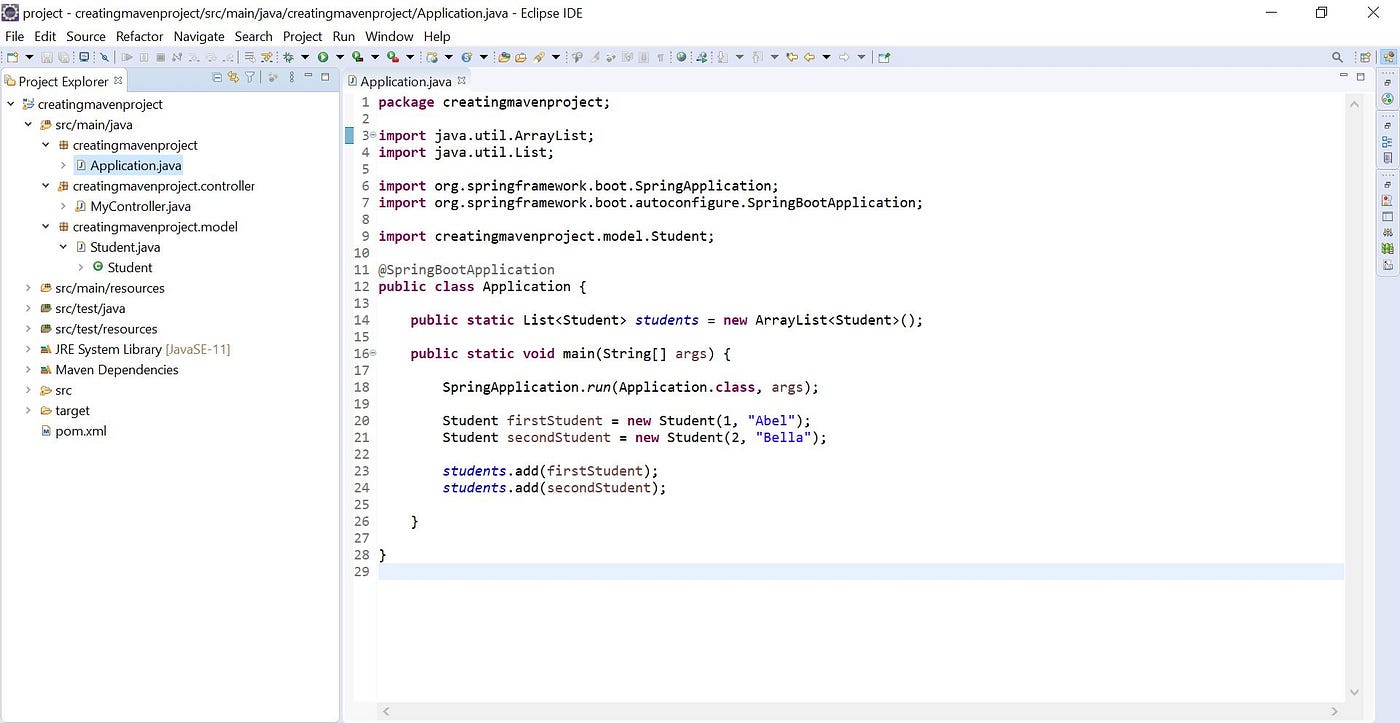Open the Project Explorer View Menu dots
The height and width of the screenshot is (723, 1400).
click(292, 77)
